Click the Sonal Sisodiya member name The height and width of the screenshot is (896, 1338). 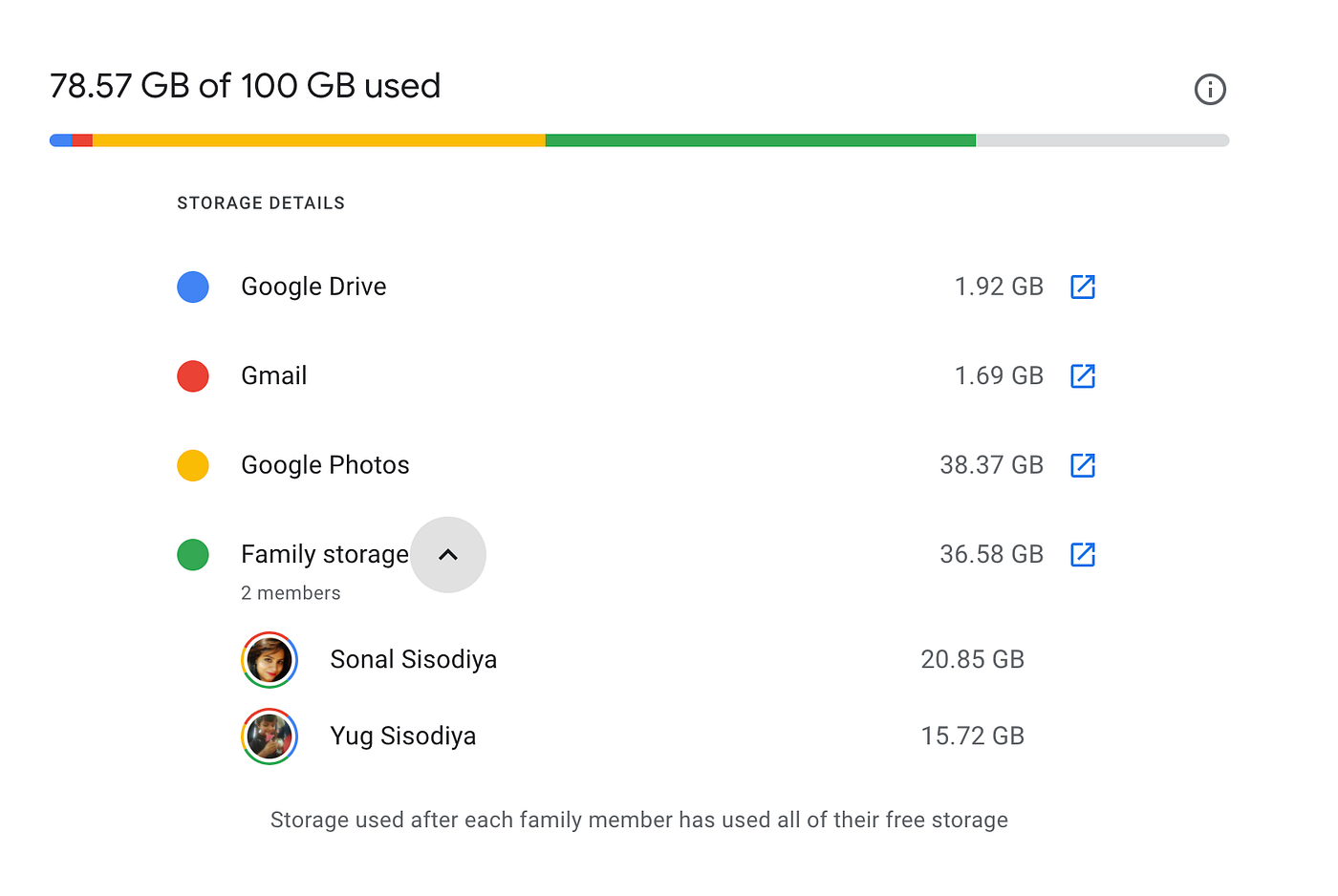pos(413,660)
